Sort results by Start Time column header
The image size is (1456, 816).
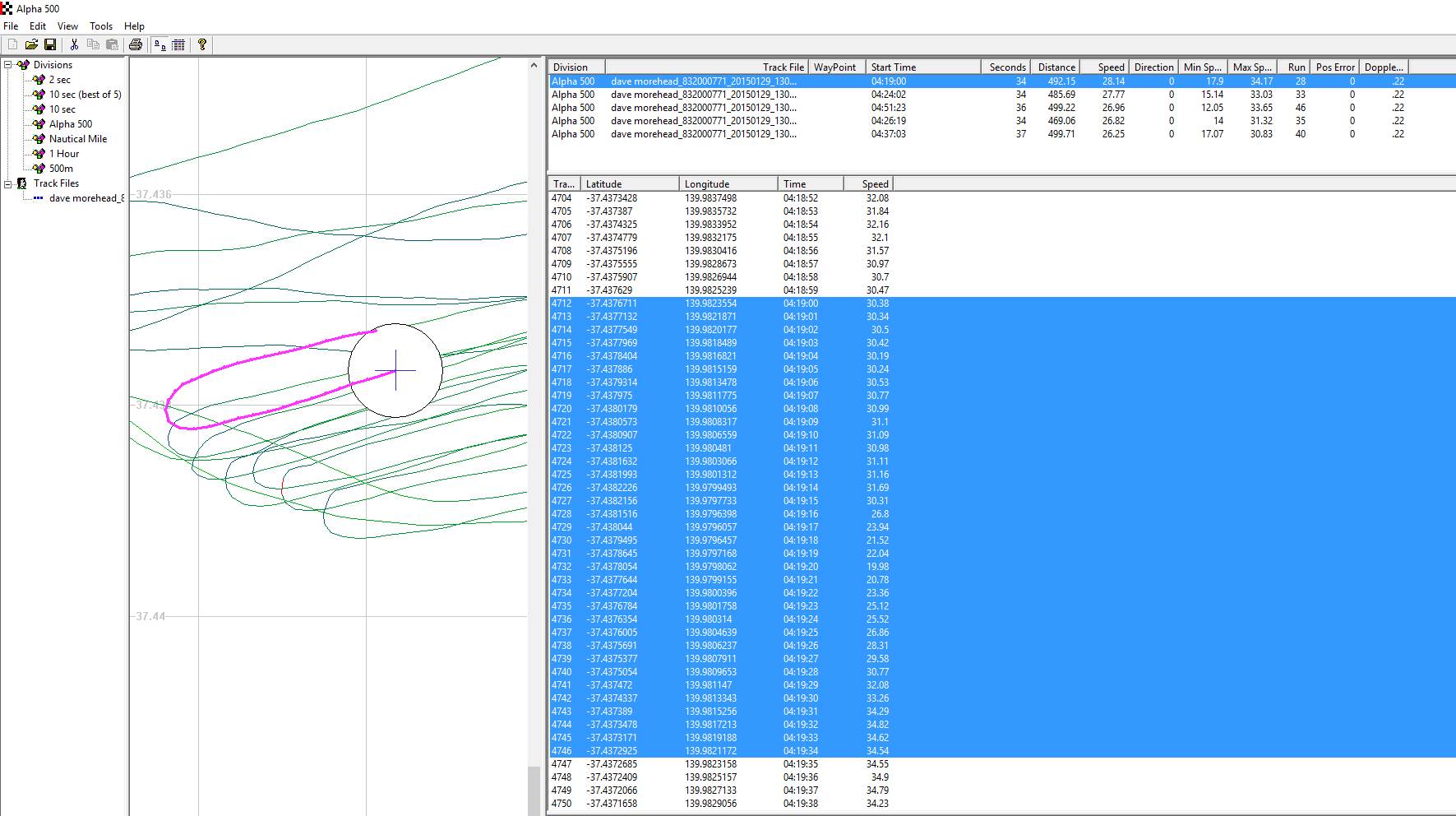(x=893, y=67)
